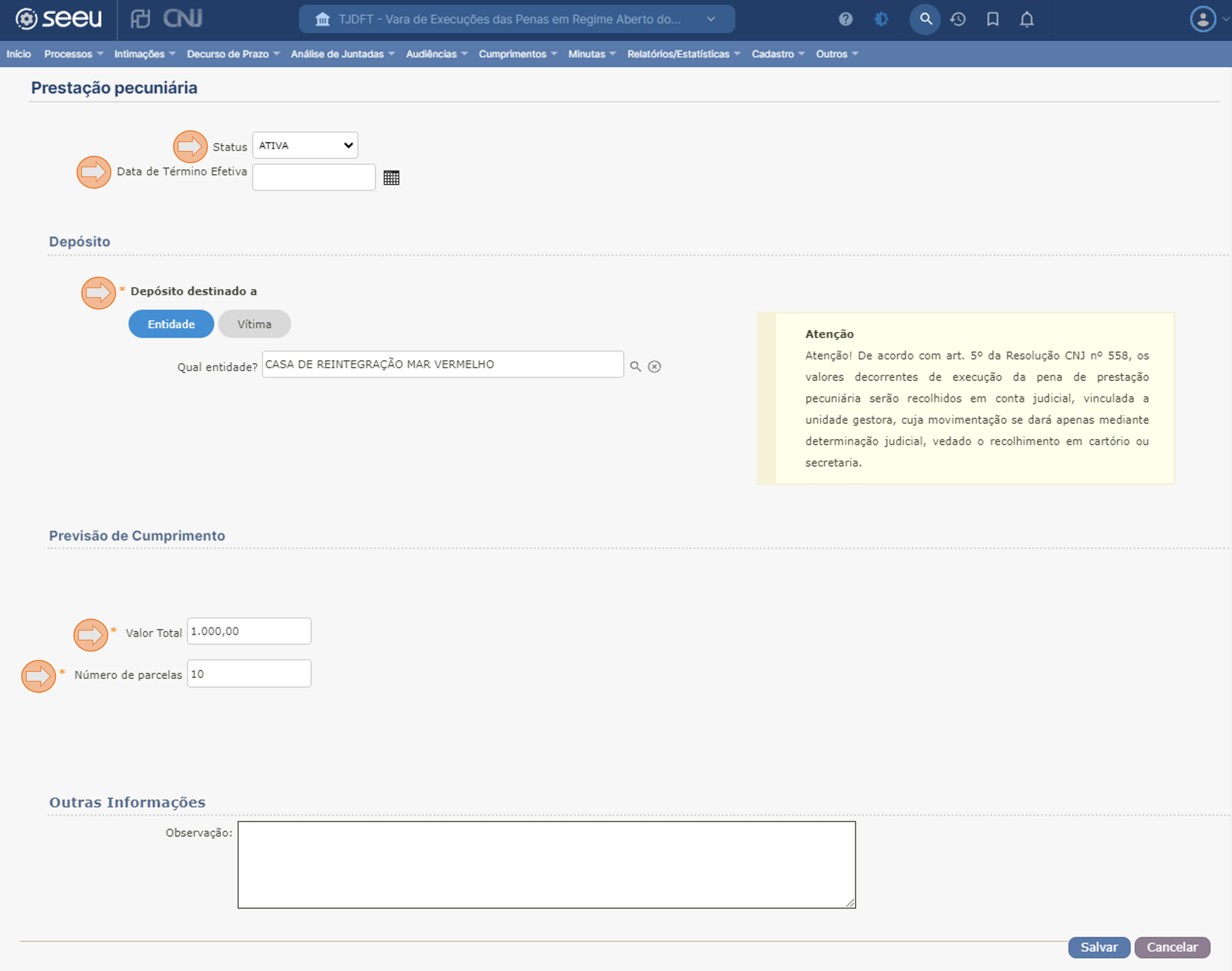1232x971 pixels.
Task: Select Vítima as deposit destination
Action: point(254,324)
